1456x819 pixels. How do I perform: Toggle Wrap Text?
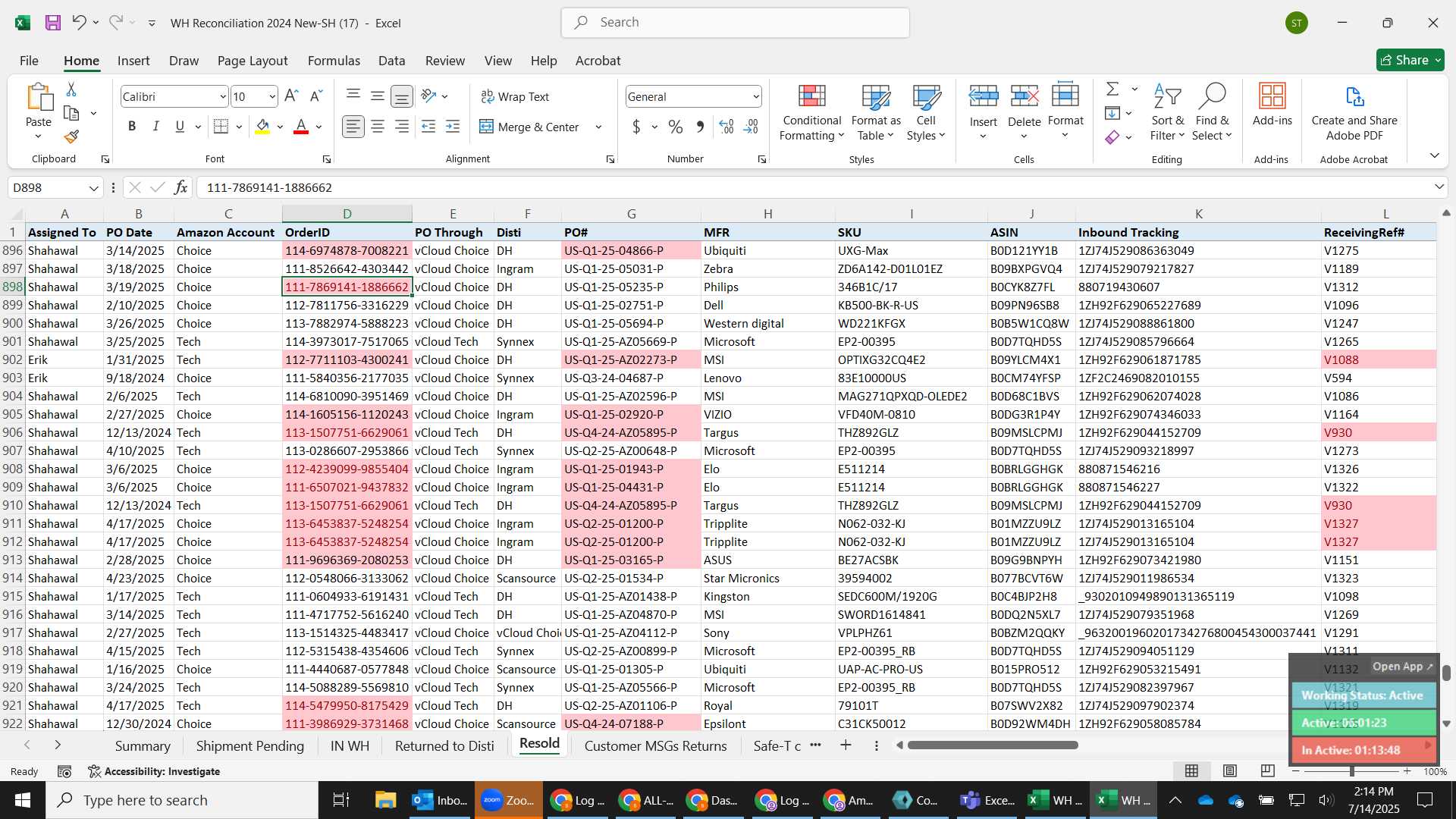pyautogui.click(x=515, y=96)
